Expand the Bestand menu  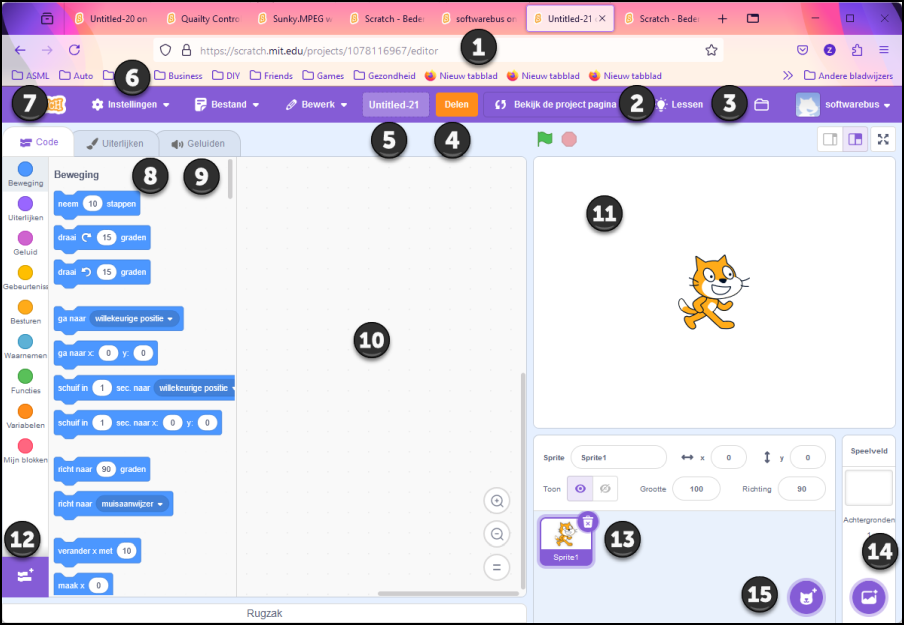(x=227, y=104)
